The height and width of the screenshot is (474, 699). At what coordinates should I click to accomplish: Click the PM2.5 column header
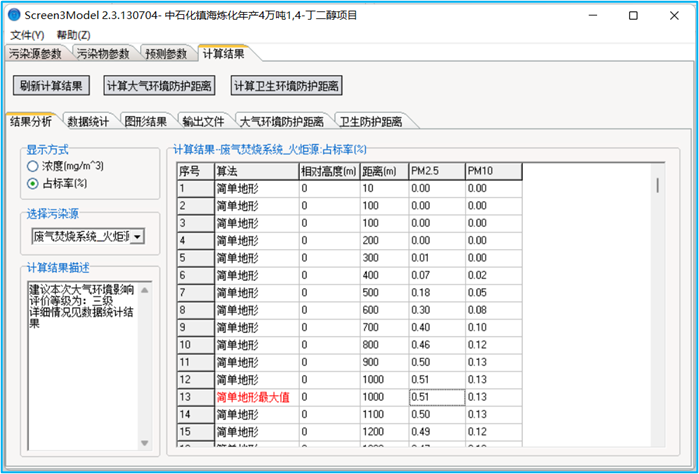[437, 171]
